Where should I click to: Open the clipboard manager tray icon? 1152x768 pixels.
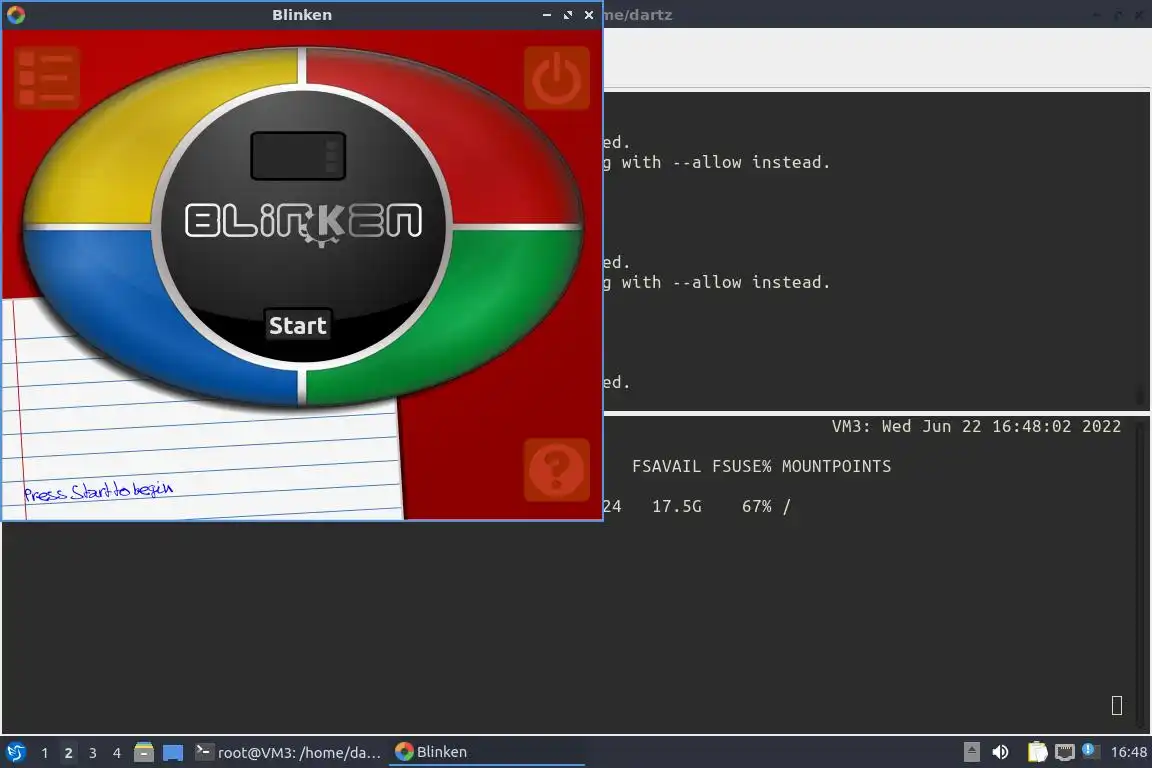[1037, 752]
